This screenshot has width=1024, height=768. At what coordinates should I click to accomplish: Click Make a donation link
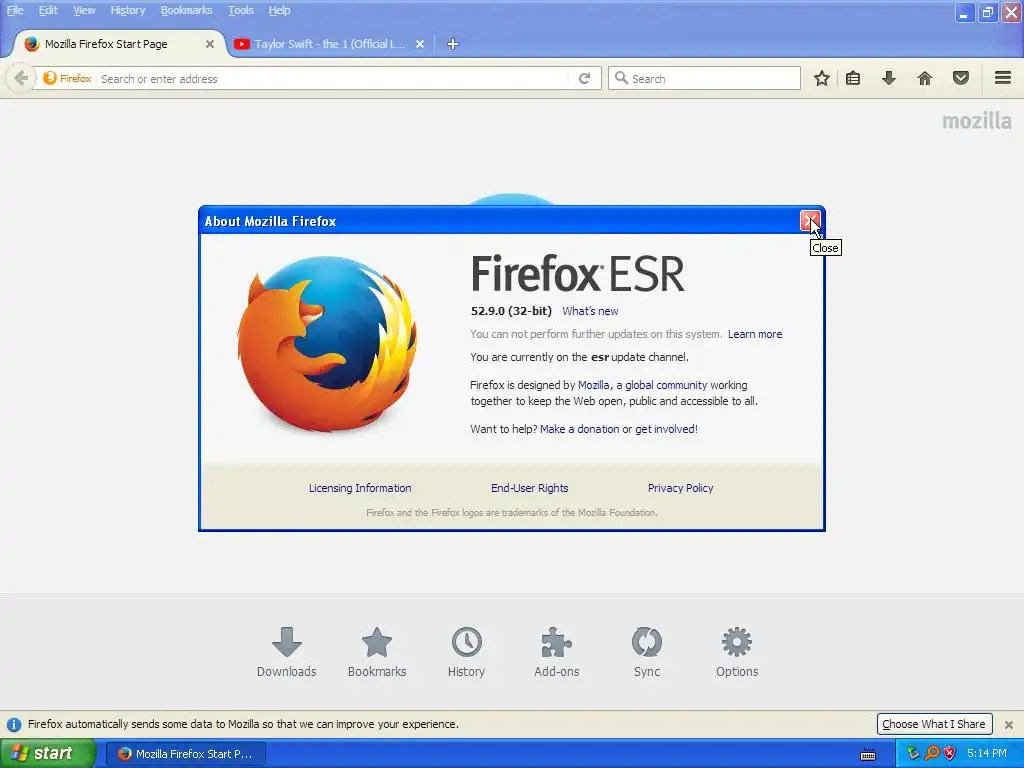[x=579, y=429]
